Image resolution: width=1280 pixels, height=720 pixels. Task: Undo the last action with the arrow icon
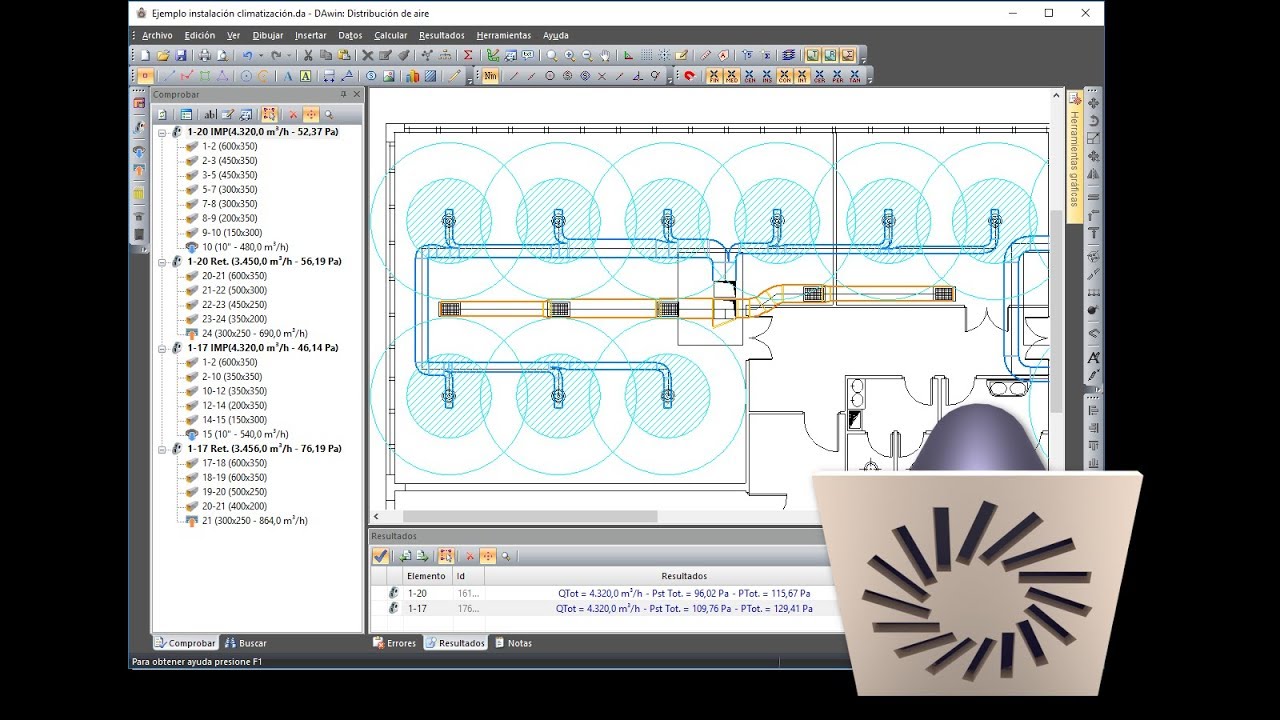point(248,56)
